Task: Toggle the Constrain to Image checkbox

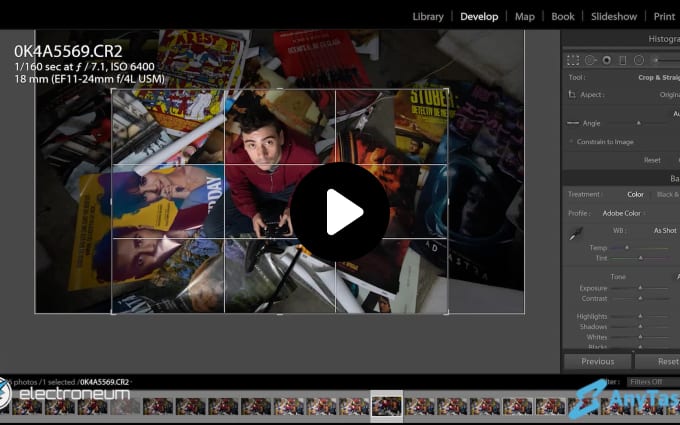Action: click(x=571, y=142)
